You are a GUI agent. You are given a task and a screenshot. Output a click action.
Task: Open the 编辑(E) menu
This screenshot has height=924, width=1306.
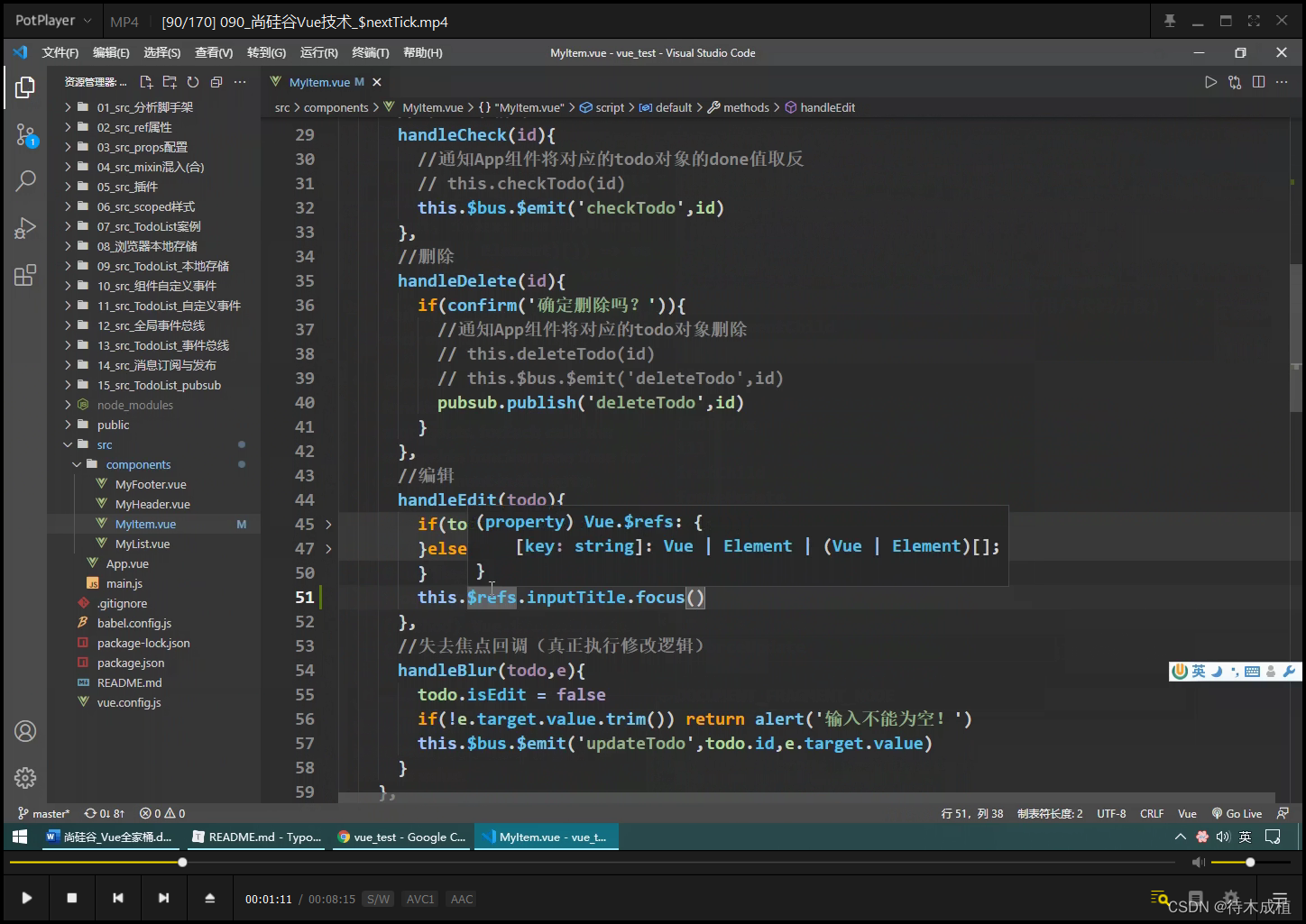click(111, 53)
